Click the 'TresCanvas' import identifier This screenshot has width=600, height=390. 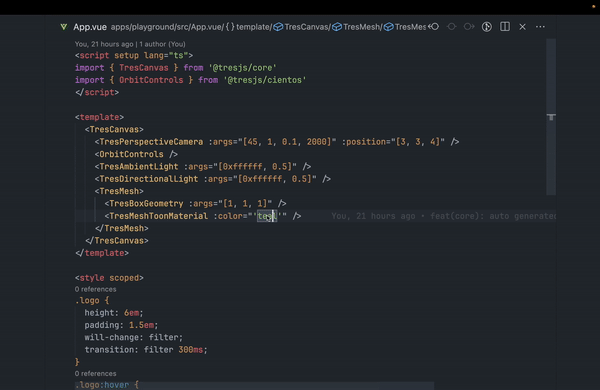(143, 68)
